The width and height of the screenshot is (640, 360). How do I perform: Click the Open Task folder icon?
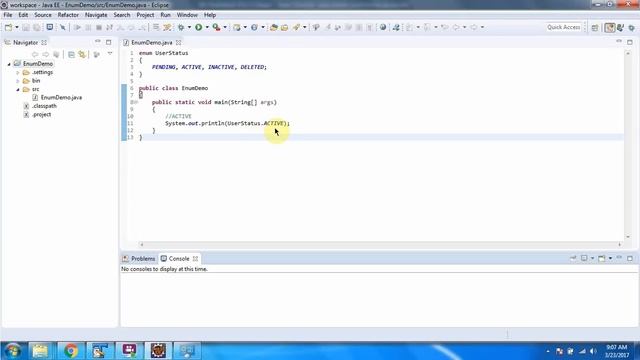point(284,27)
